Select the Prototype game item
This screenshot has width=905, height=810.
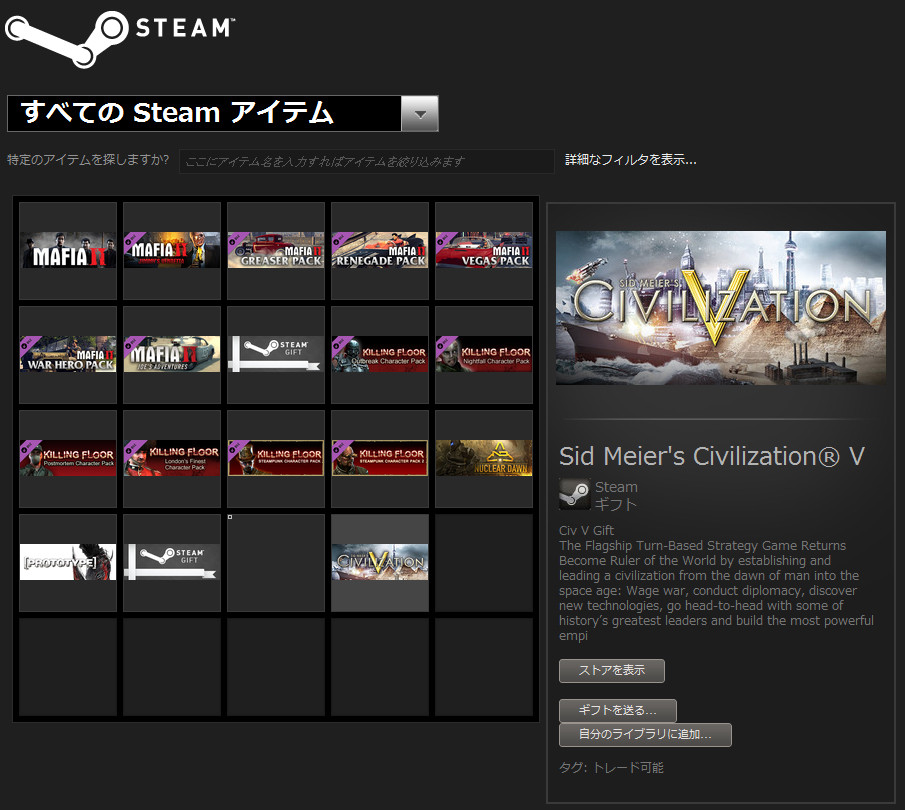pyautogui.click(x=68, y=562)
